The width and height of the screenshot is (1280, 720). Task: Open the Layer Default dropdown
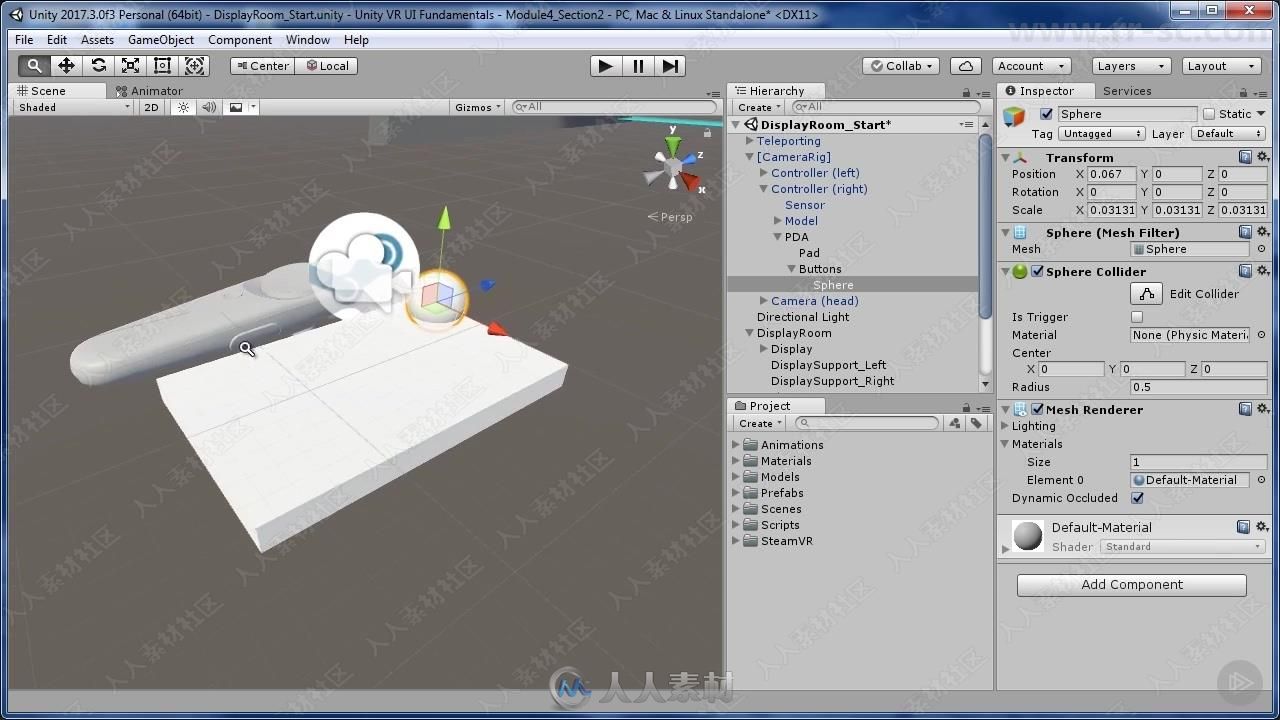click(x=1228, y=134)
